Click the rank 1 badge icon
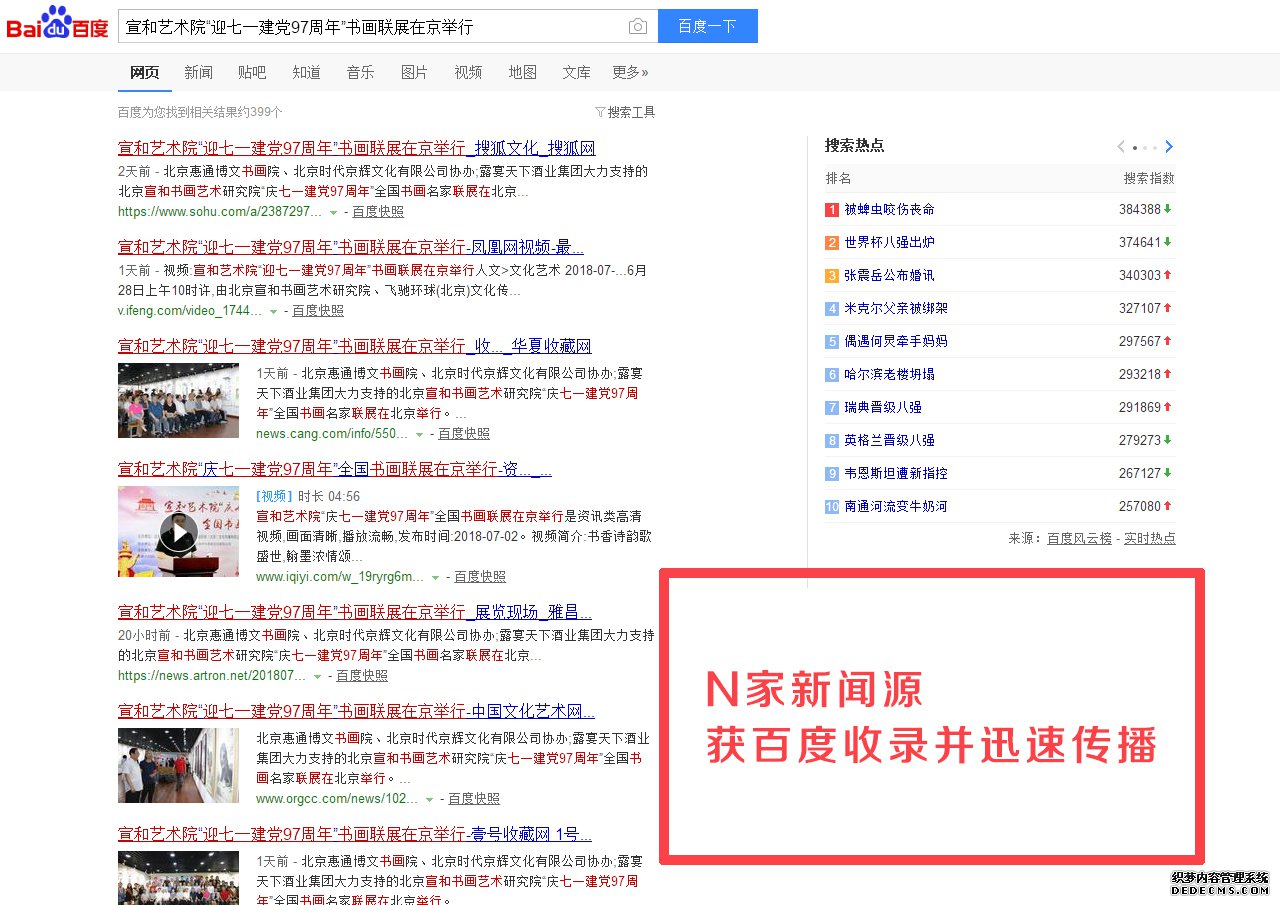 pyautogui.click(x=832, y=209)
